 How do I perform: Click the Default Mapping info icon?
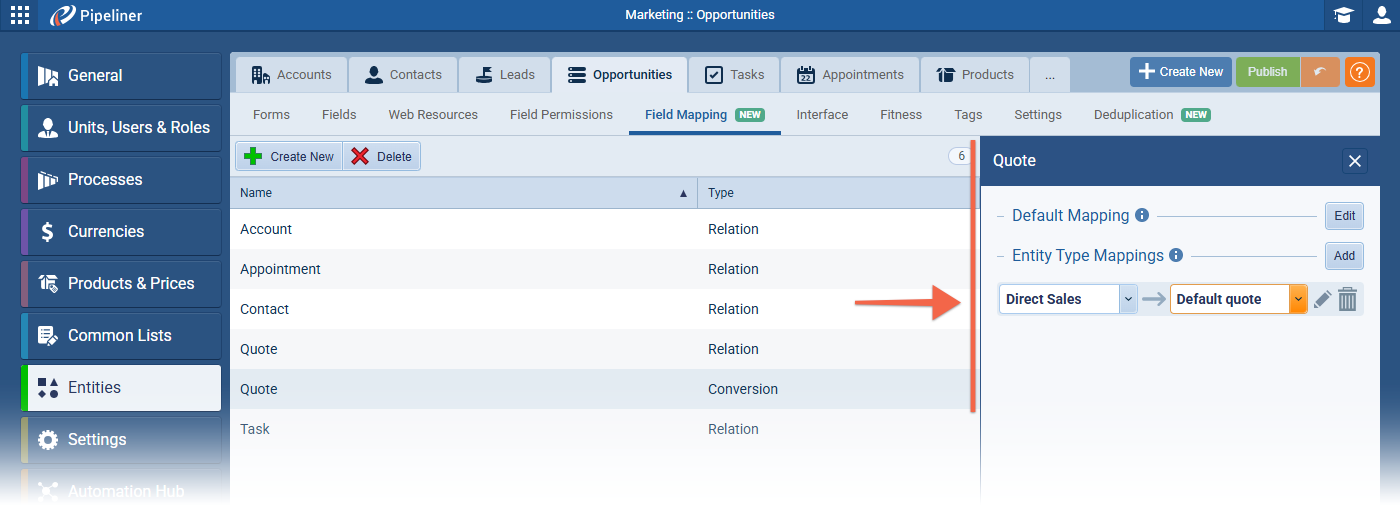[1142, 215]
